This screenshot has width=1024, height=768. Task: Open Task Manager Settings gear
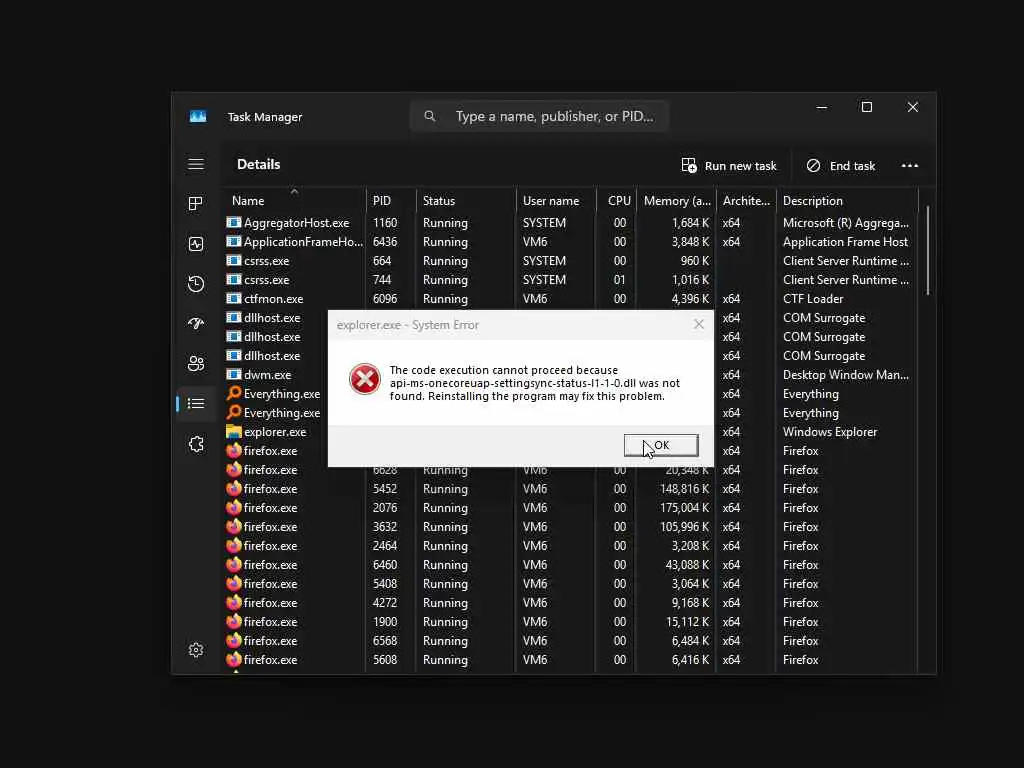196,650
